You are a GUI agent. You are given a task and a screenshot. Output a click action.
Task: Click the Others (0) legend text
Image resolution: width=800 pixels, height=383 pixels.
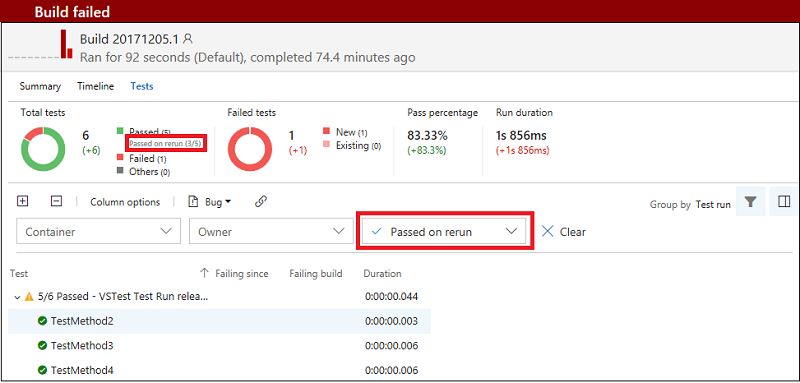point(149,172)
